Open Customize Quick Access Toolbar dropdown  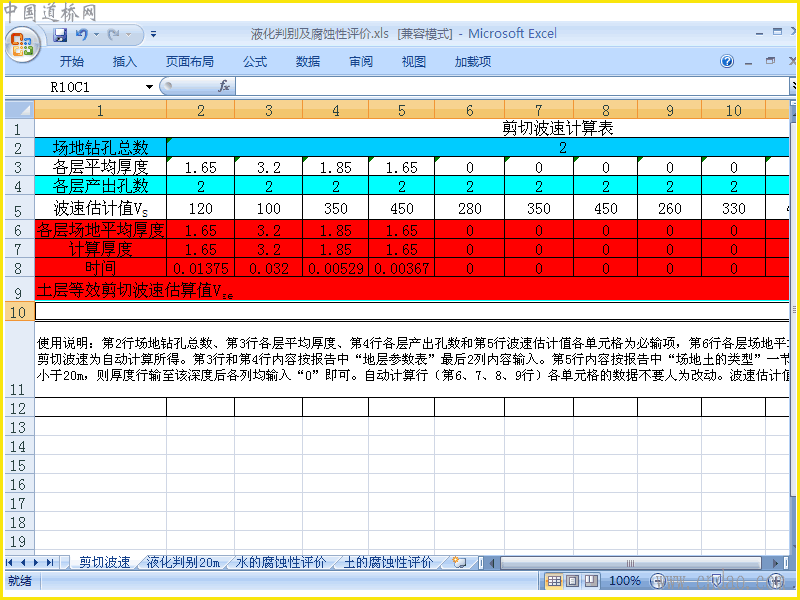click(x=153, y=35)
